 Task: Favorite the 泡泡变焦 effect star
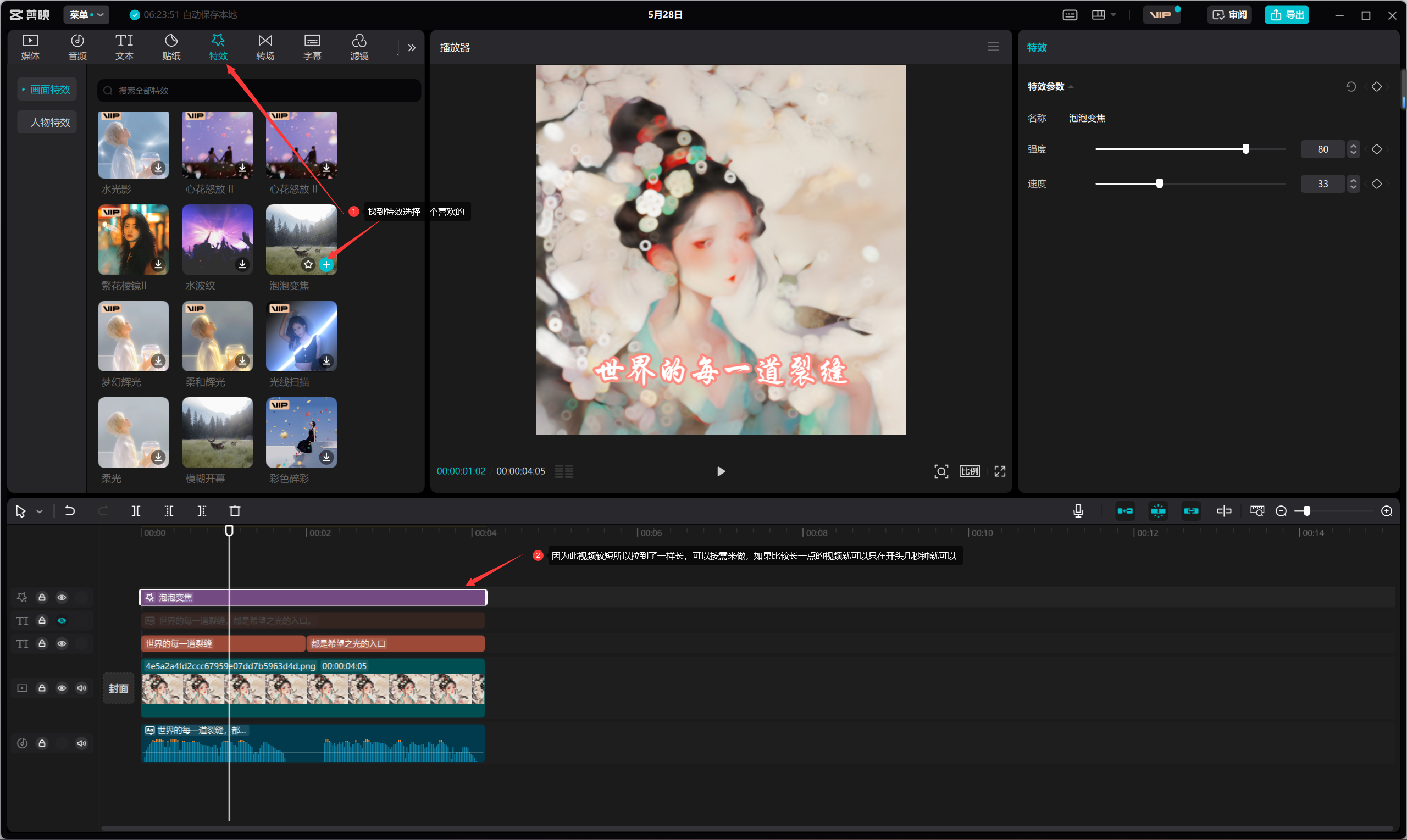click(308, 264)
